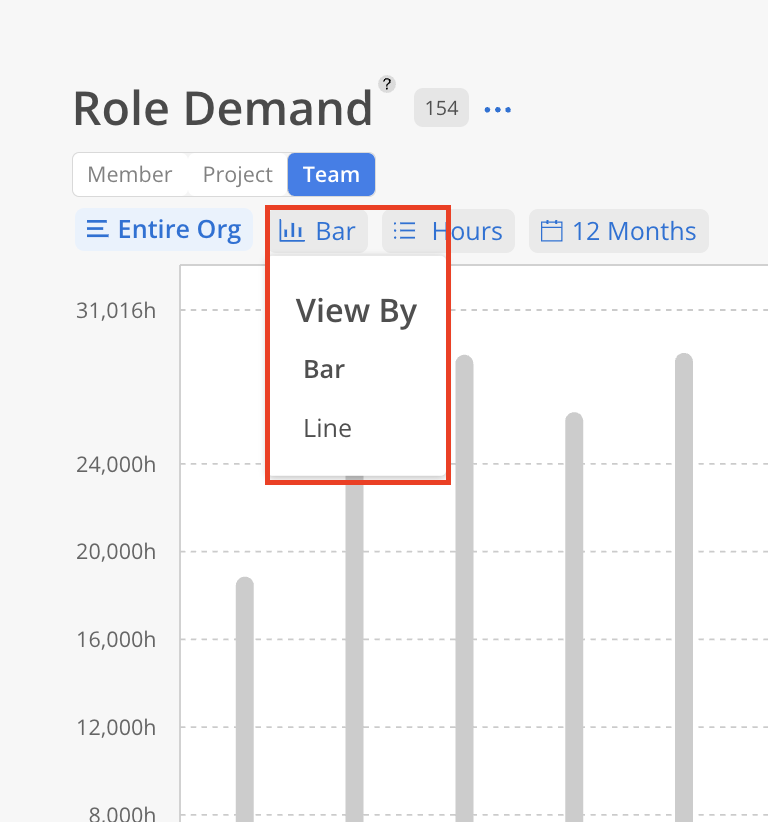
Task: Switch to the Project tab
Action: point(237,175)
